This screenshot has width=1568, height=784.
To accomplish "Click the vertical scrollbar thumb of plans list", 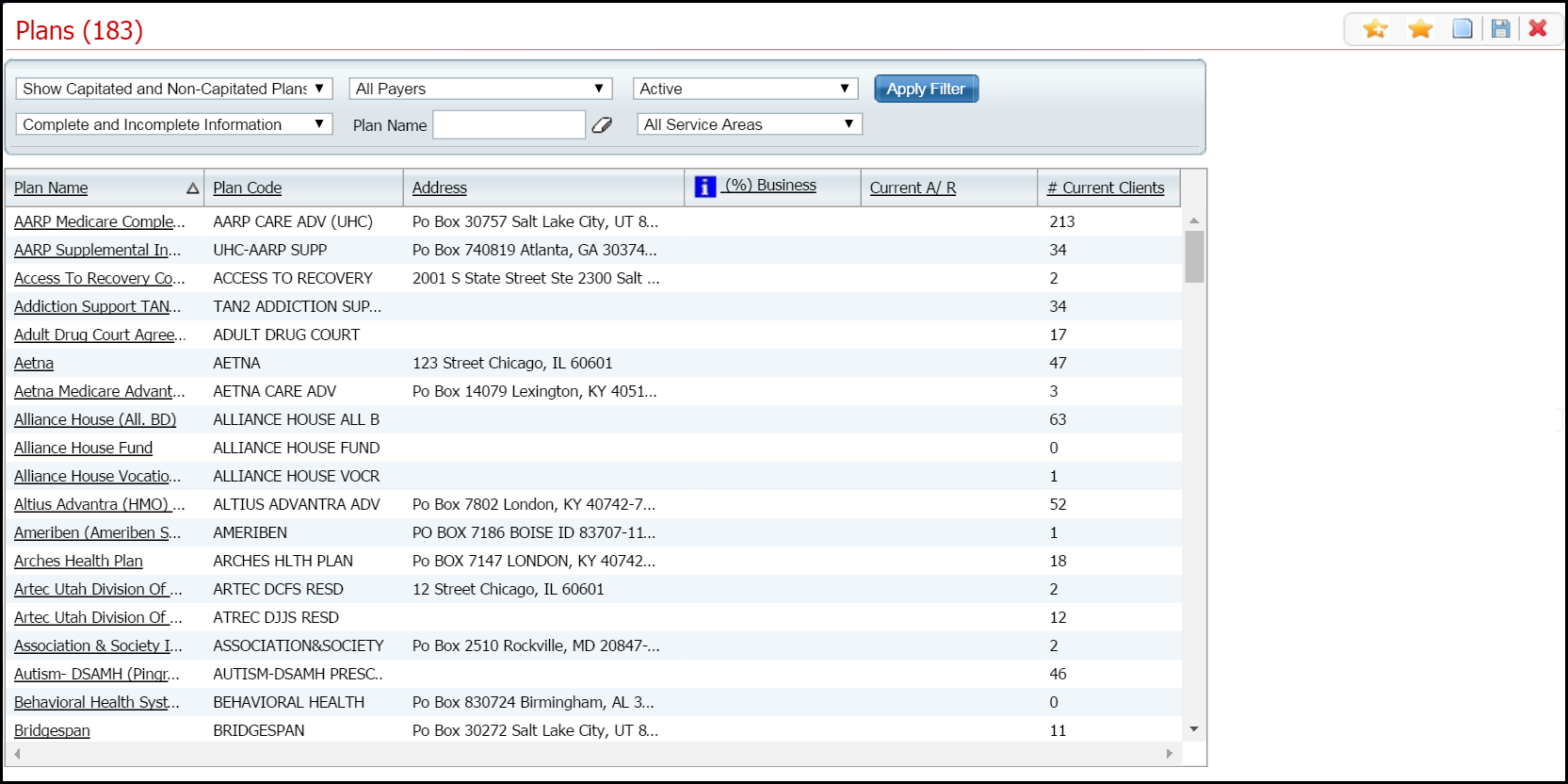I will pyautogui.click(x=1194, y=256).
